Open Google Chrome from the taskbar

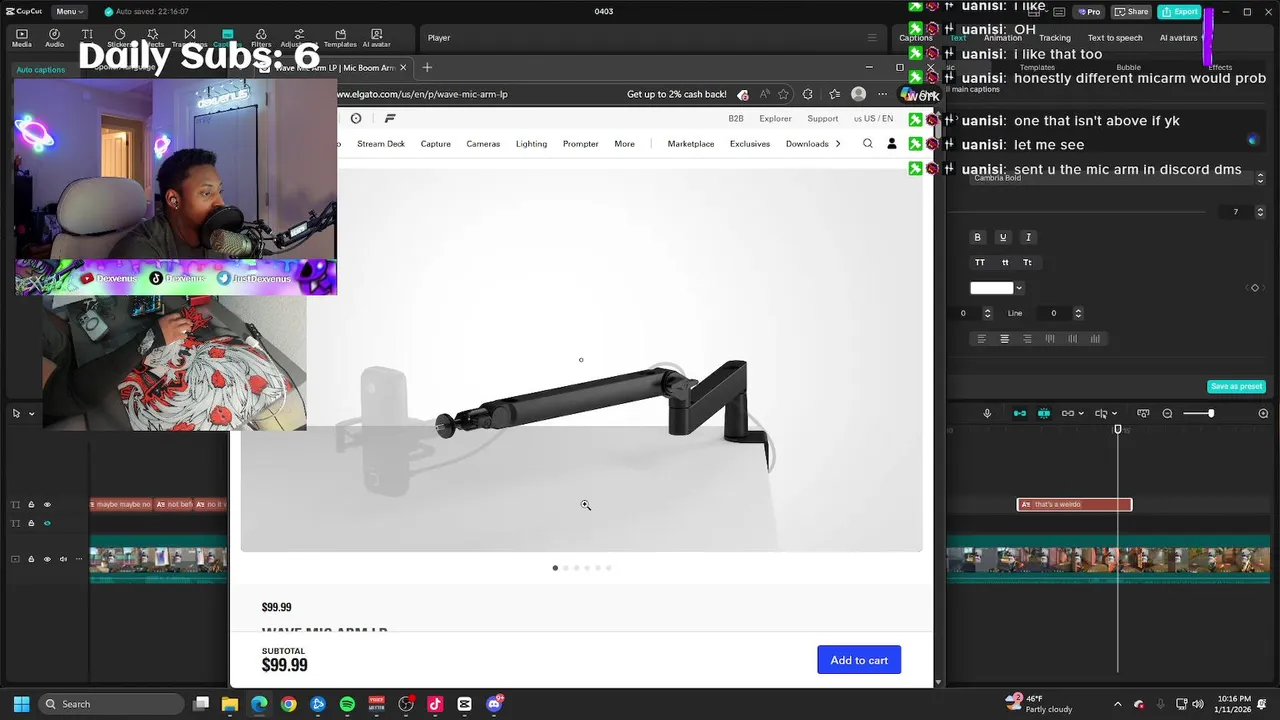pyautogui.click(x=289, y=704)
